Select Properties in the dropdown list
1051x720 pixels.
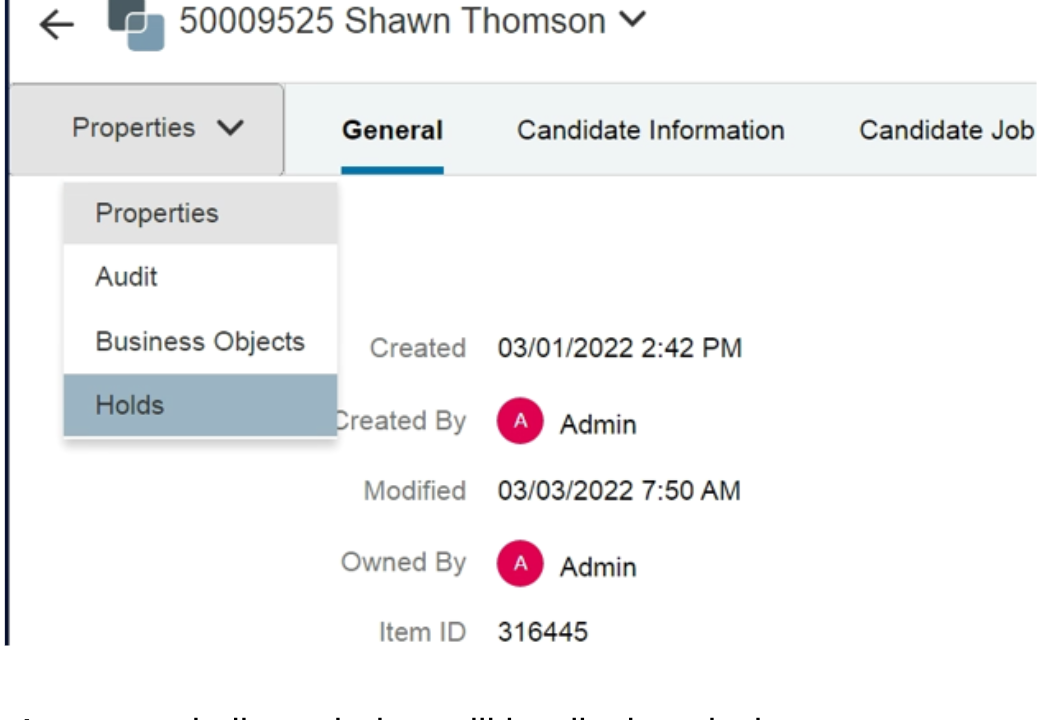point(157,213)
